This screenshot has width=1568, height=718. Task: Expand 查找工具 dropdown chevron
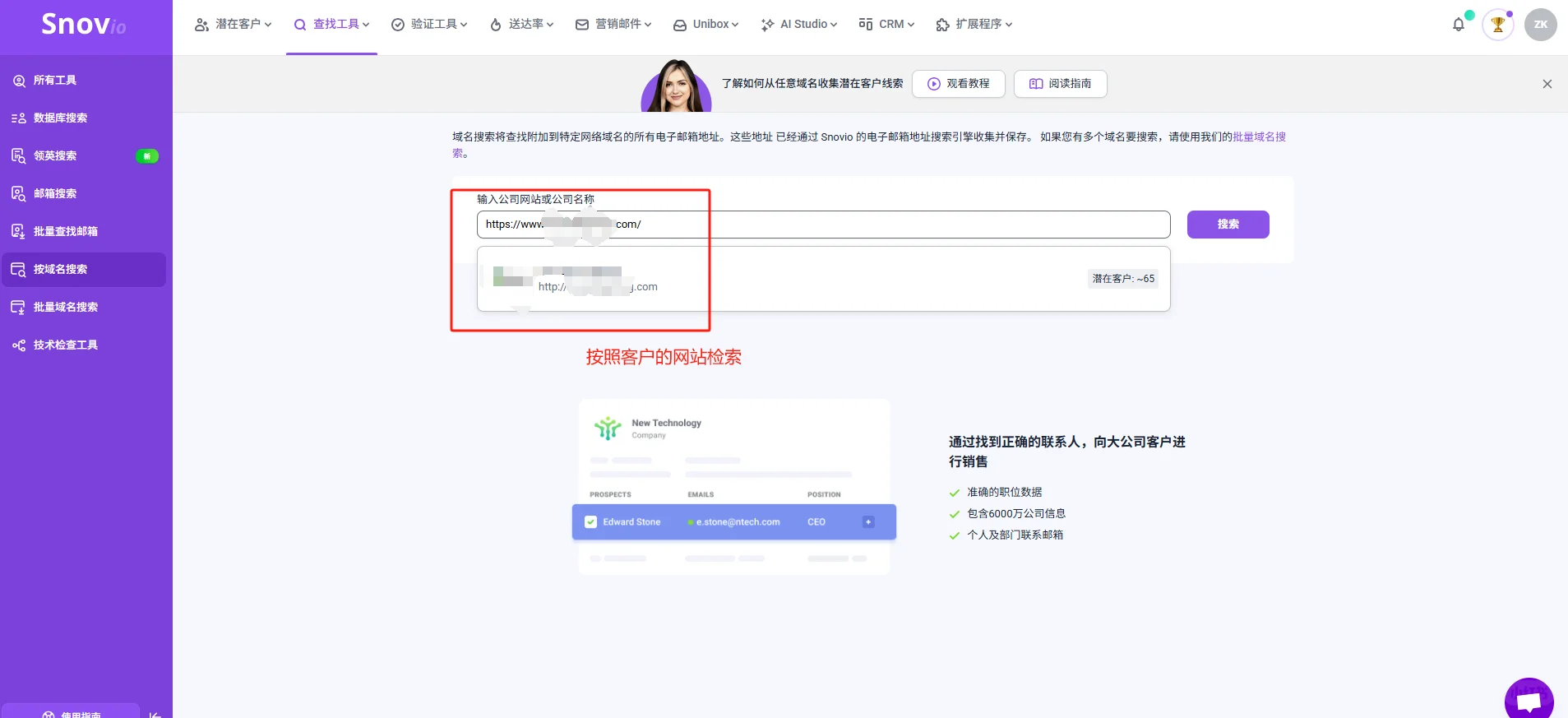366,25
